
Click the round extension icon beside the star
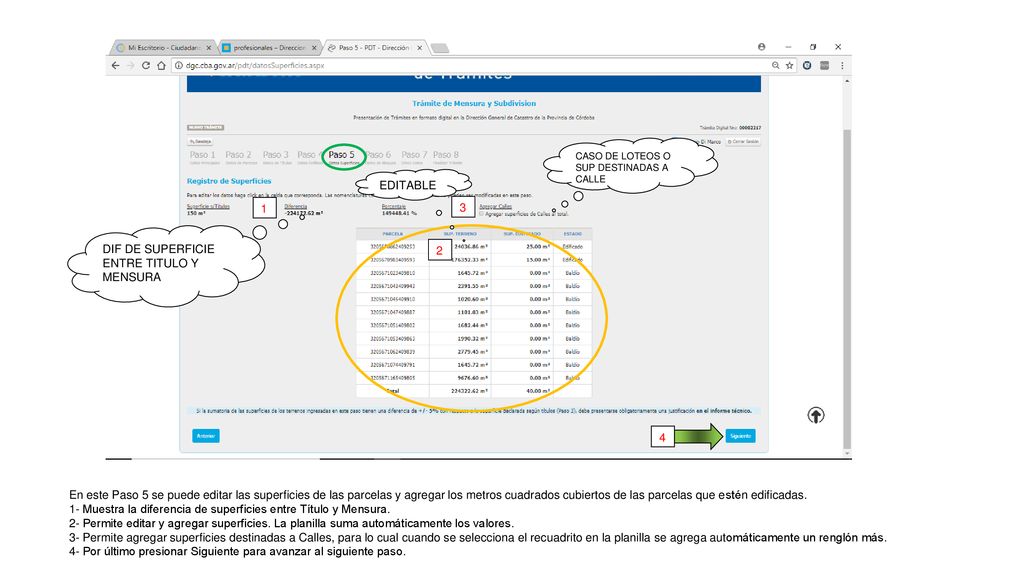point(807,65)
